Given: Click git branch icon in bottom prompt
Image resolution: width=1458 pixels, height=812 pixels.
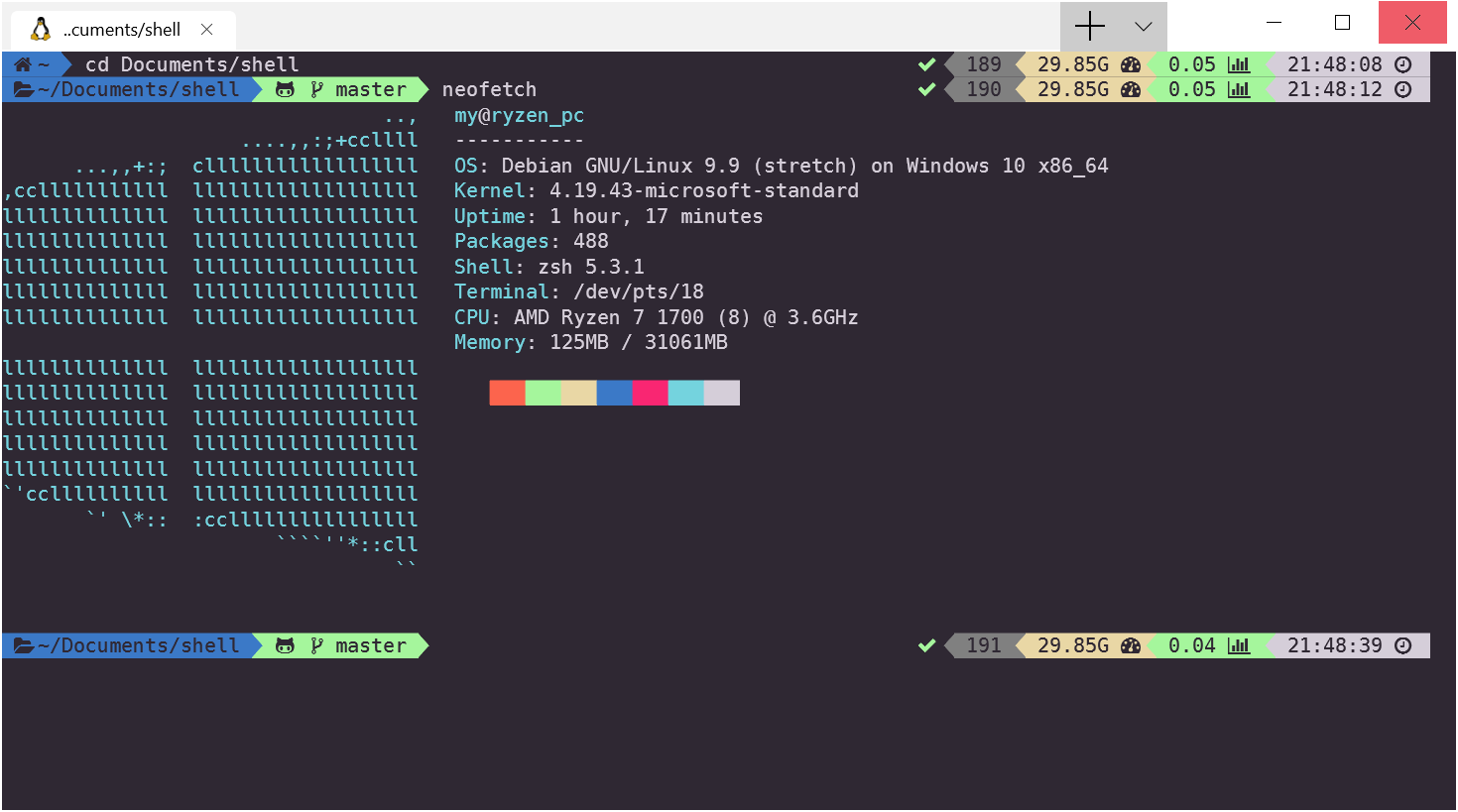Looking at the screenshot, I should point(316,646).
